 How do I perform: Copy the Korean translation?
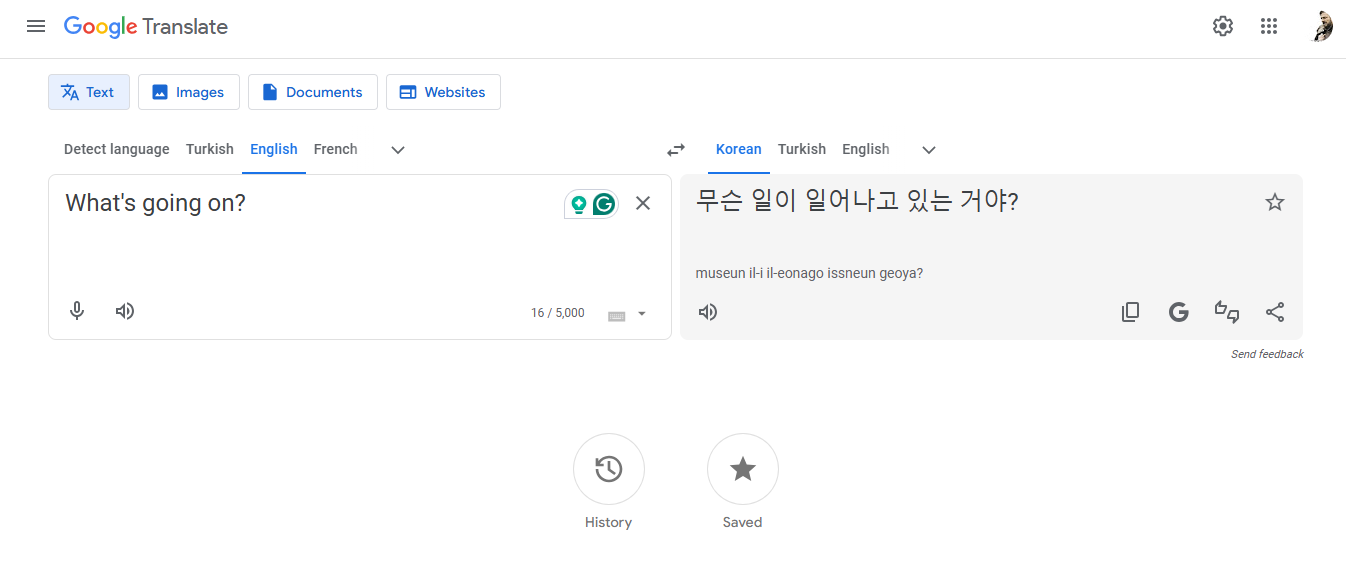(x=1130, y=311)
